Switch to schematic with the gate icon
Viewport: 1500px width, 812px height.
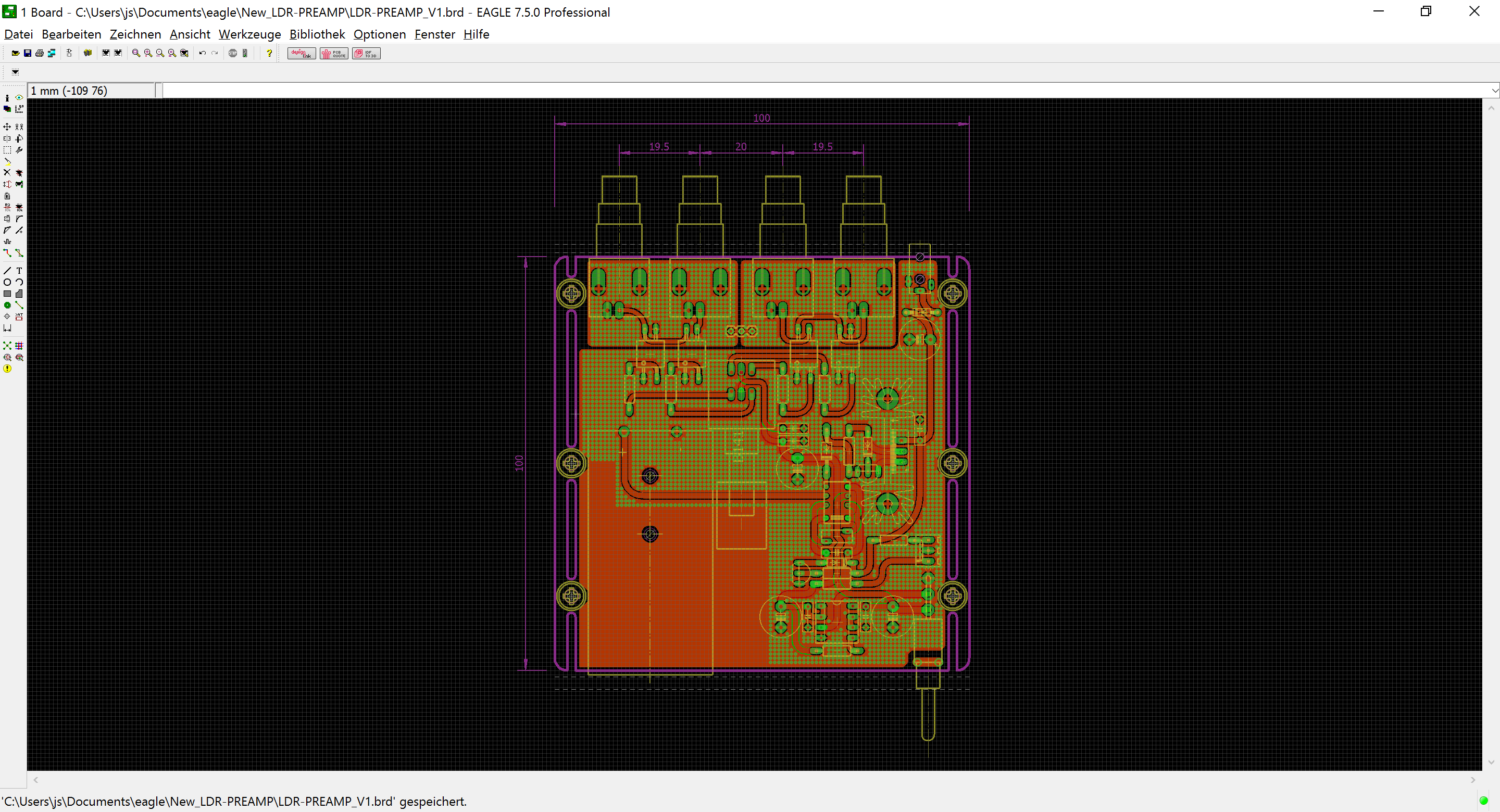69,53
